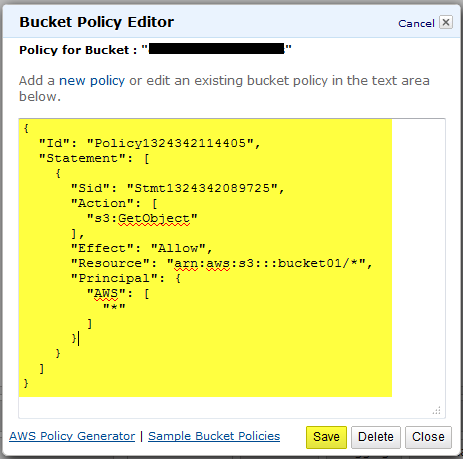Click the "Statement": [ line
This screenshot has width=463, height=459.
click(94, 158)
